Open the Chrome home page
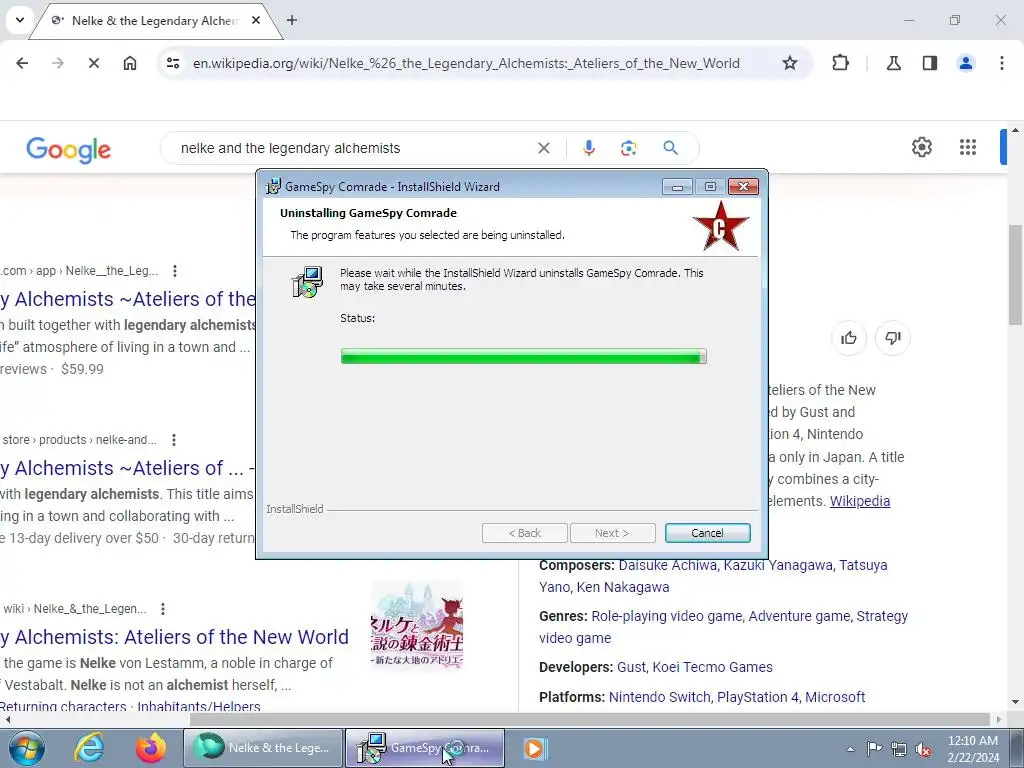This screenshot has height=768, width=1024. click(130, 63)
